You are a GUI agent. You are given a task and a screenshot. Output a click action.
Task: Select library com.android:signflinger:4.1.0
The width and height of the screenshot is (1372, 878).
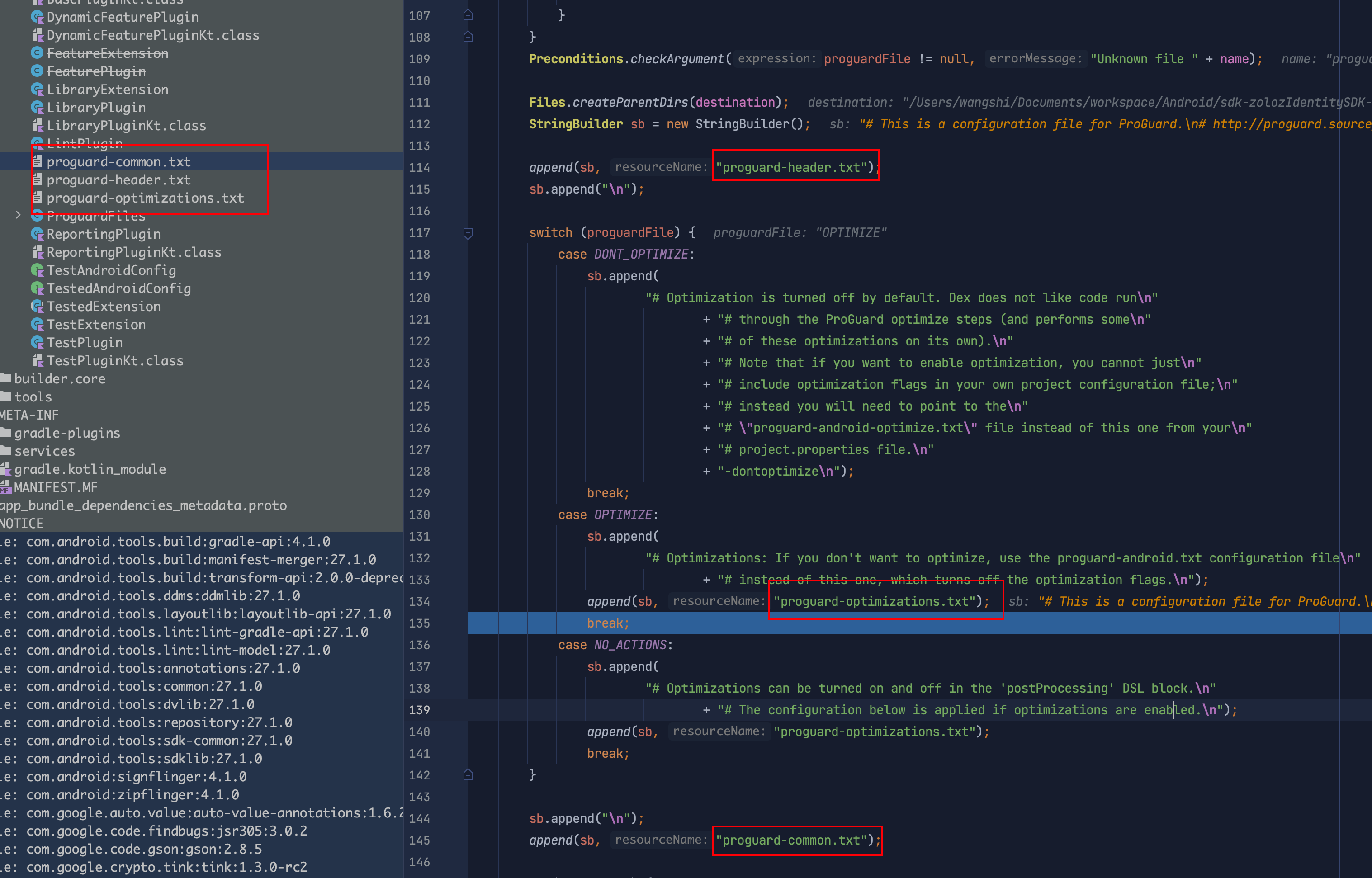coord(136,777)
